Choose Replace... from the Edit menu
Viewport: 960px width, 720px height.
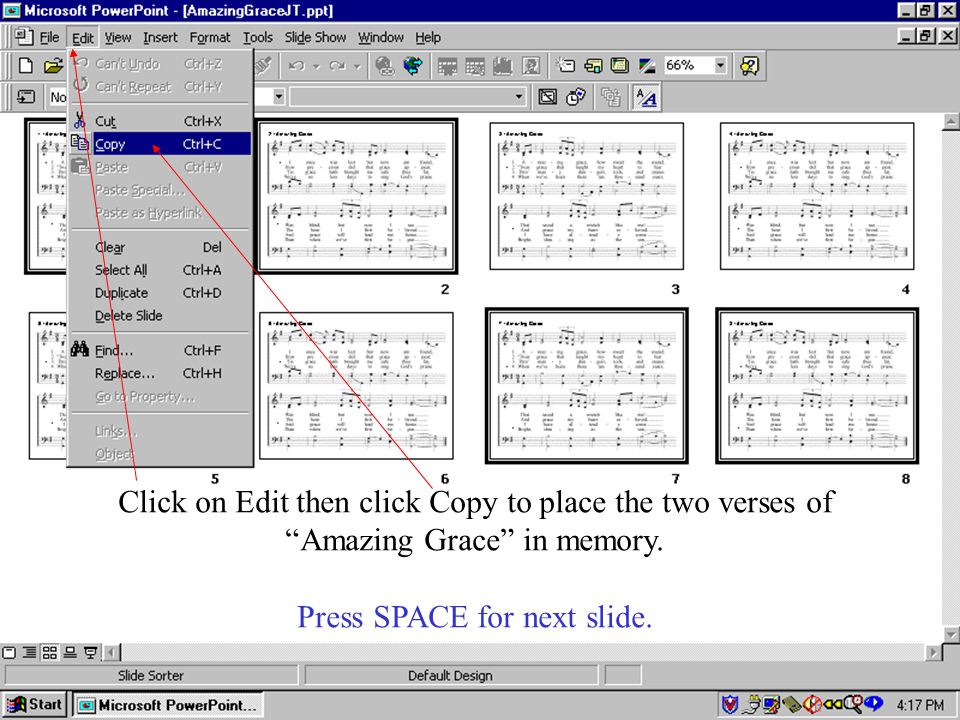160,373
